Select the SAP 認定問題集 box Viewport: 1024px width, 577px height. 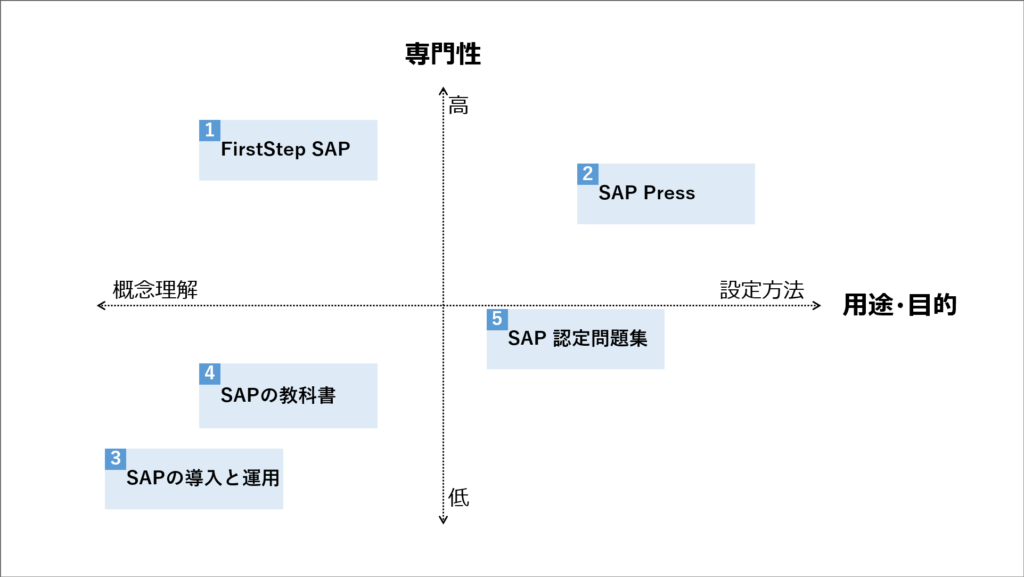575,339
